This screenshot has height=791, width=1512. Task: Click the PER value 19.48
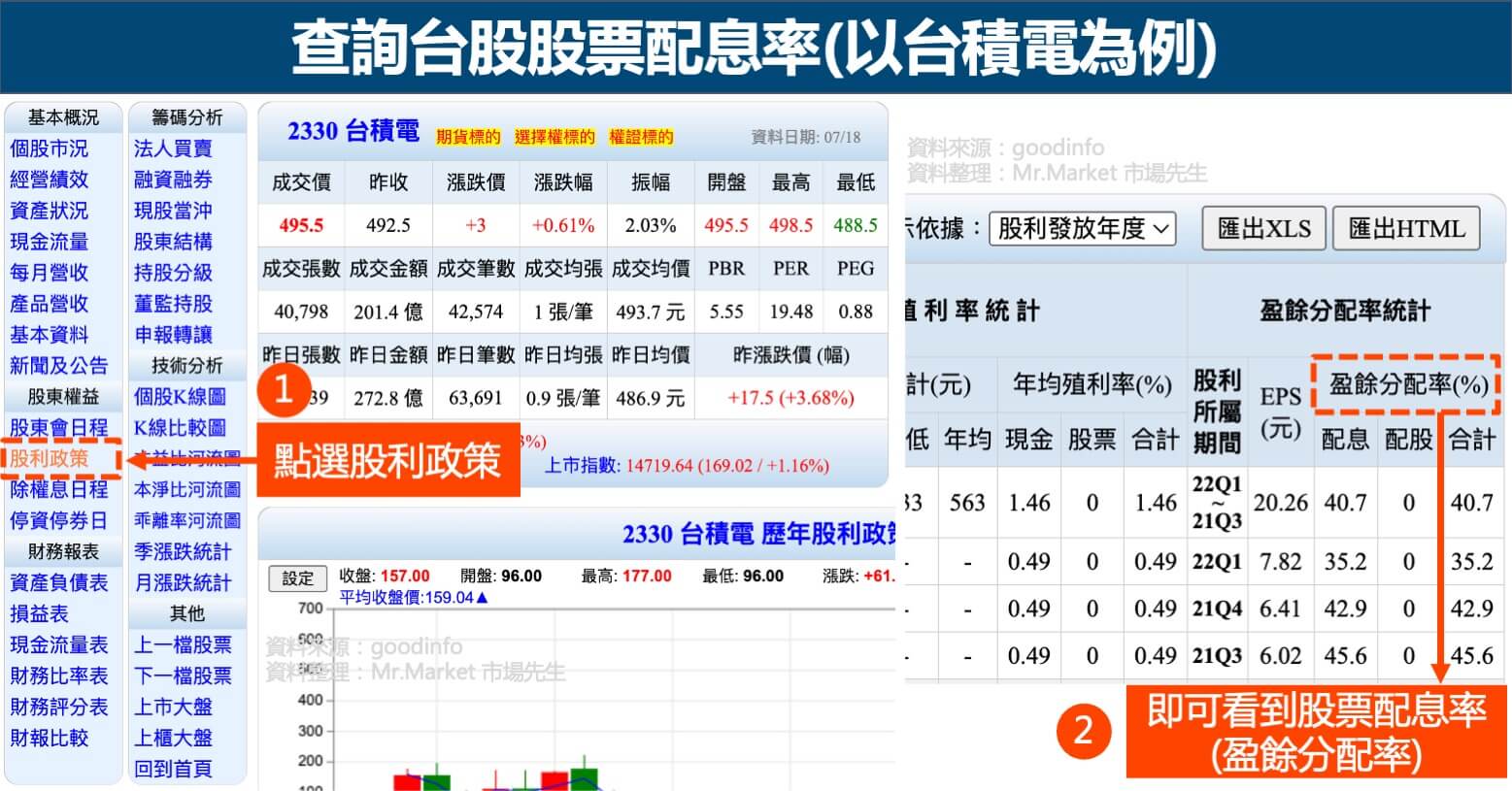click(x=790, y=312)
